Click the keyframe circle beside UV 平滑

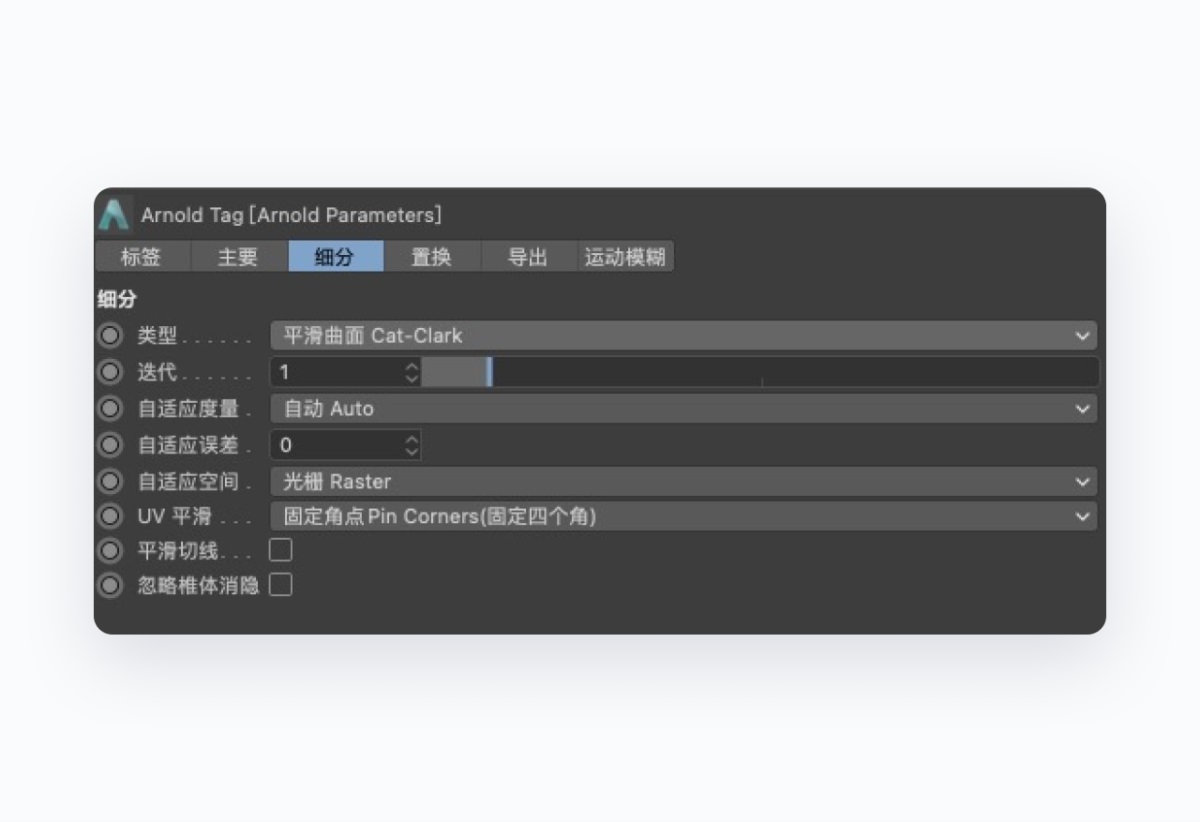[109, 516]
